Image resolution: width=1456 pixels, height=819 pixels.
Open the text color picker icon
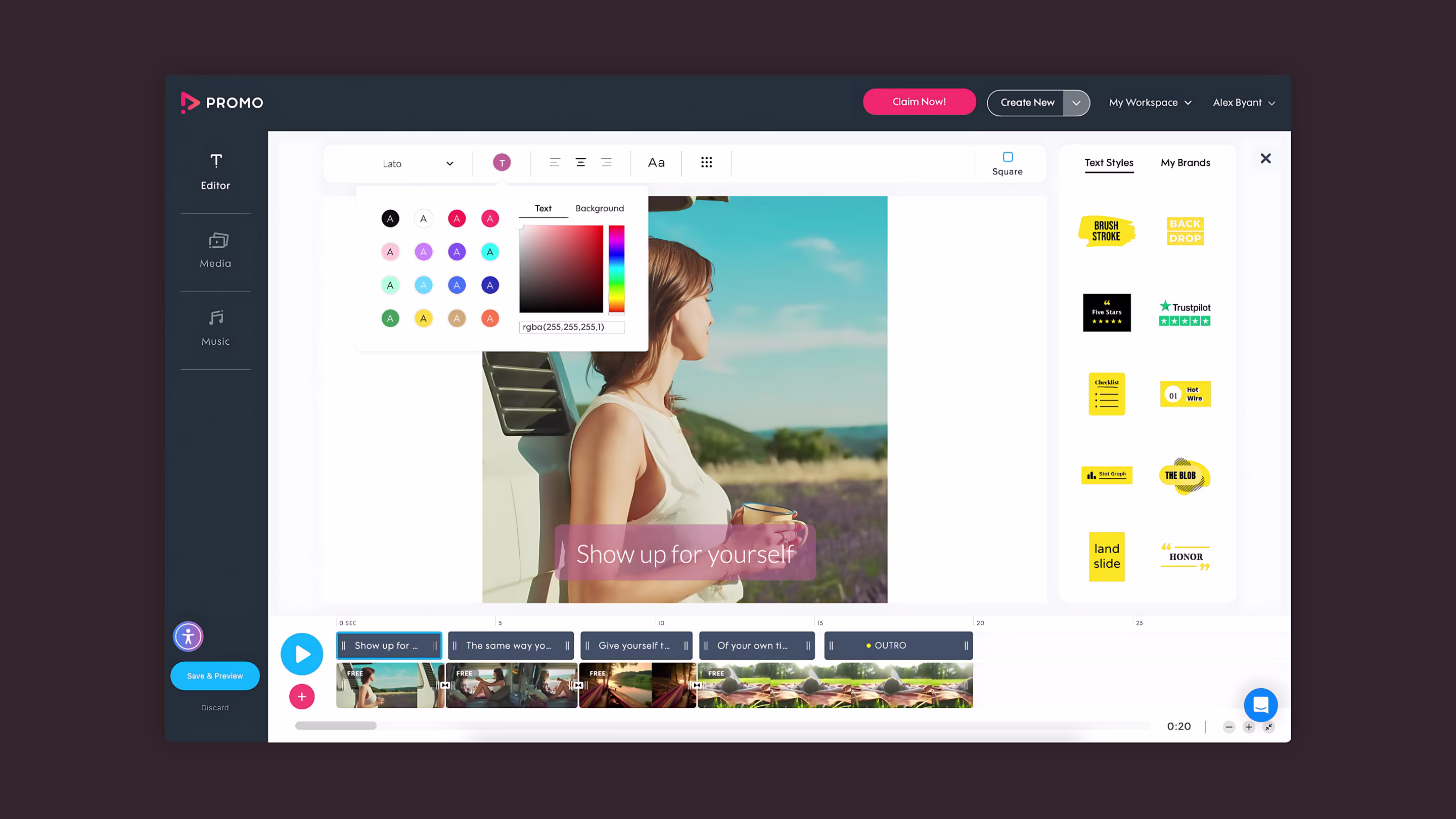coord(502,163)
